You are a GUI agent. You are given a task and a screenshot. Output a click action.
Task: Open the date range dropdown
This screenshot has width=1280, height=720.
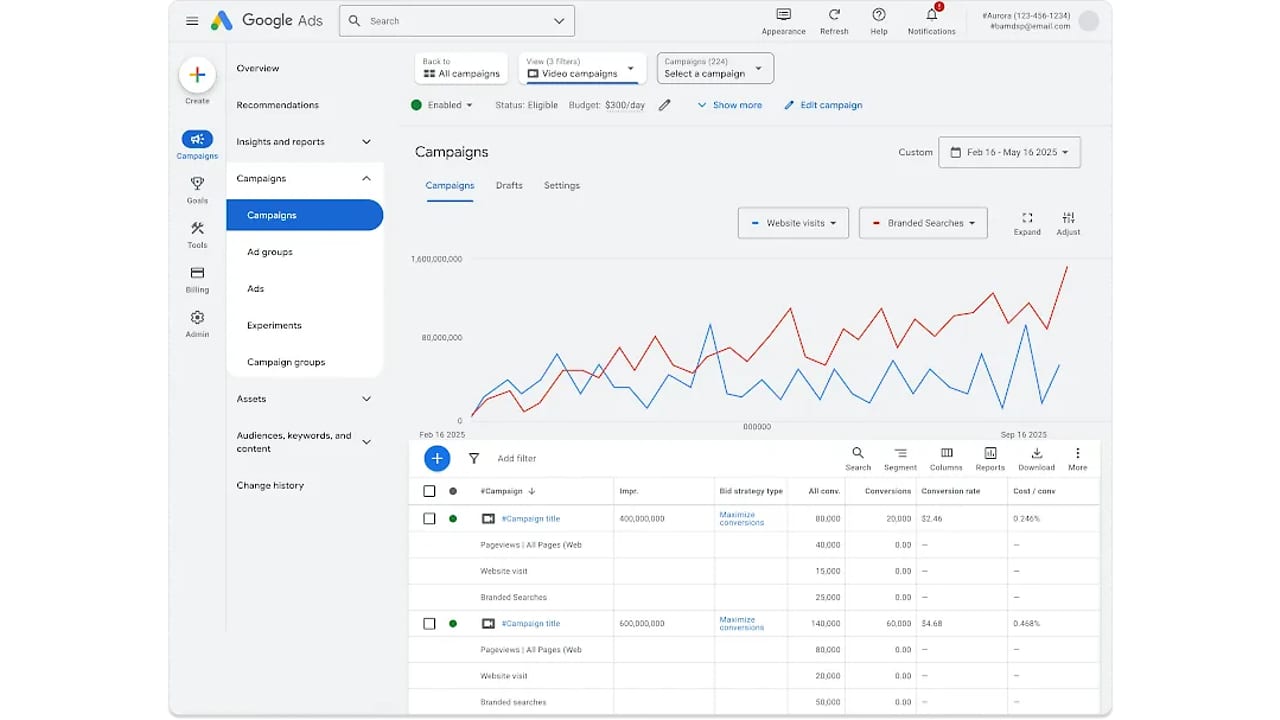1009,152
